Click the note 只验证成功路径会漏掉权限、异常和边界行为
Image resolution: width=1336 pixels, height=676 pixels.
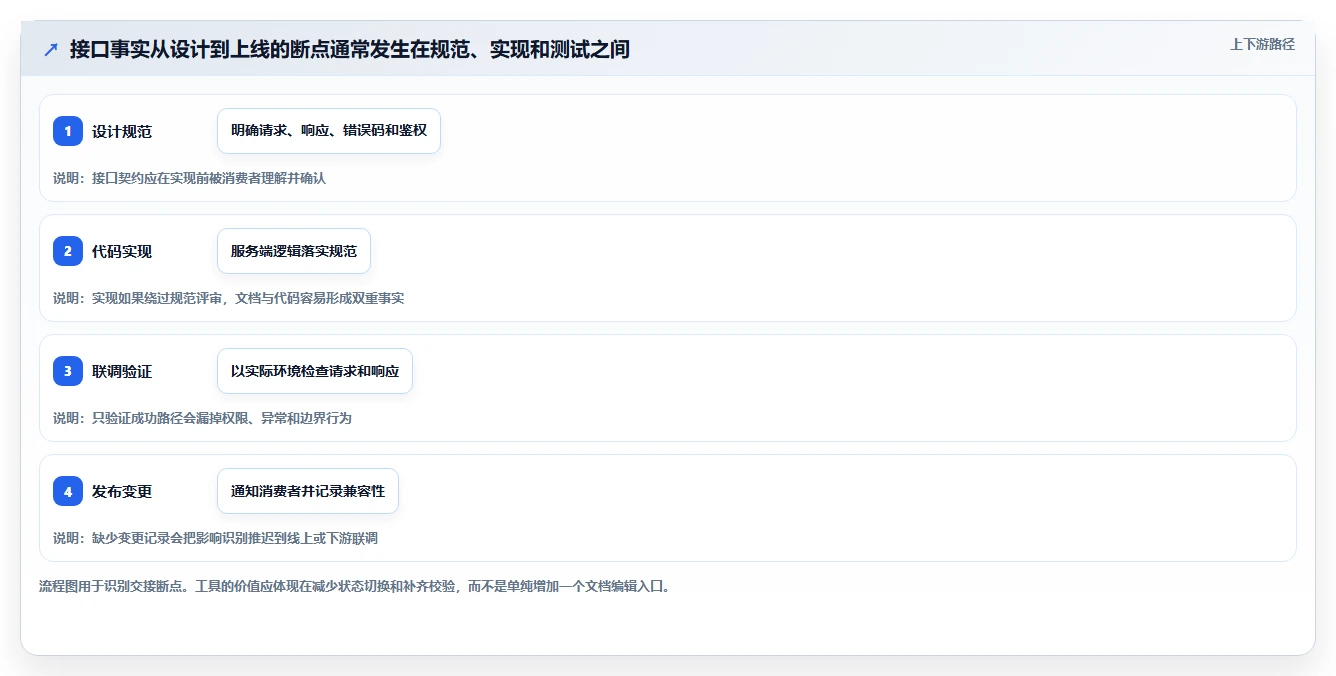[x=203, y=418]
